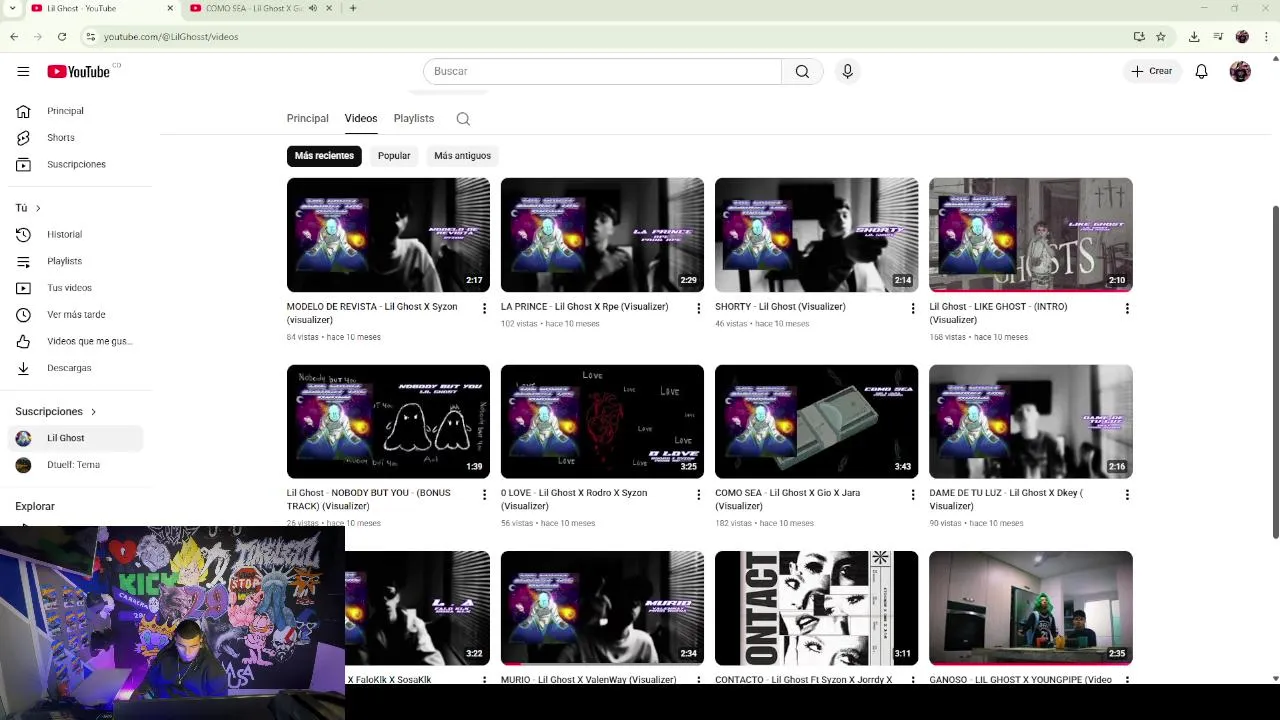Start voice search with microphone icon
Viewport: 1280px width, 720px height.
[847, 71]
